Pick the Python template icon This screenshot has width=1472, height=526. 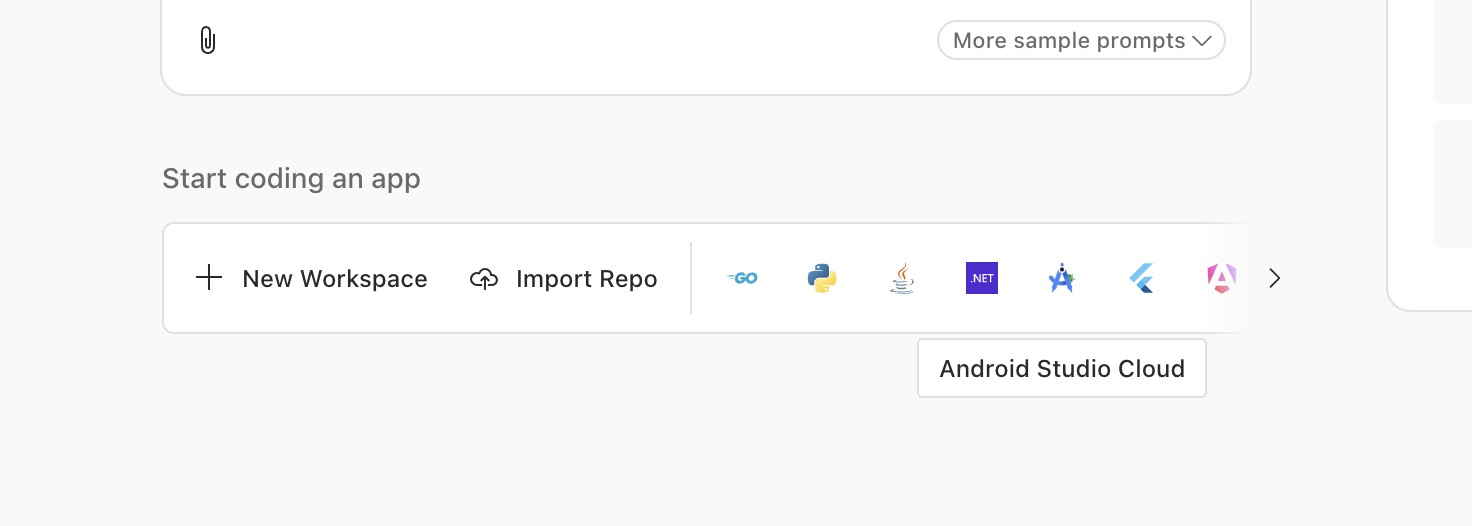click(822, 278)
